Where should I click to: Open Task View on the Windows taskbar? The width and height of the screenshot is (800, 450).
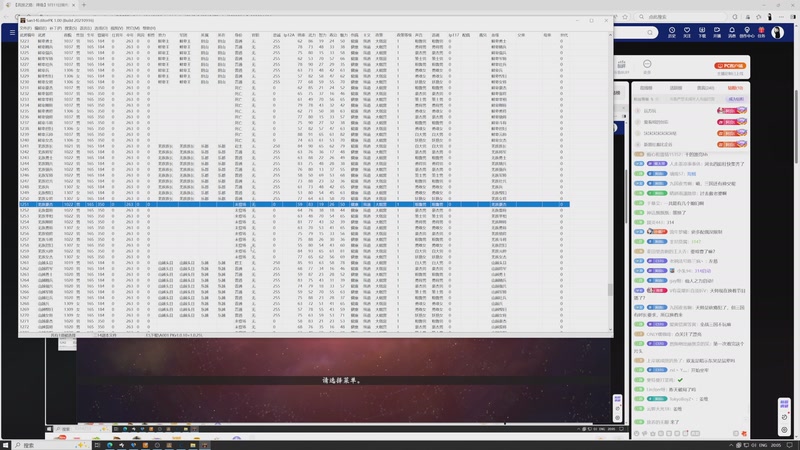point(97,445)
